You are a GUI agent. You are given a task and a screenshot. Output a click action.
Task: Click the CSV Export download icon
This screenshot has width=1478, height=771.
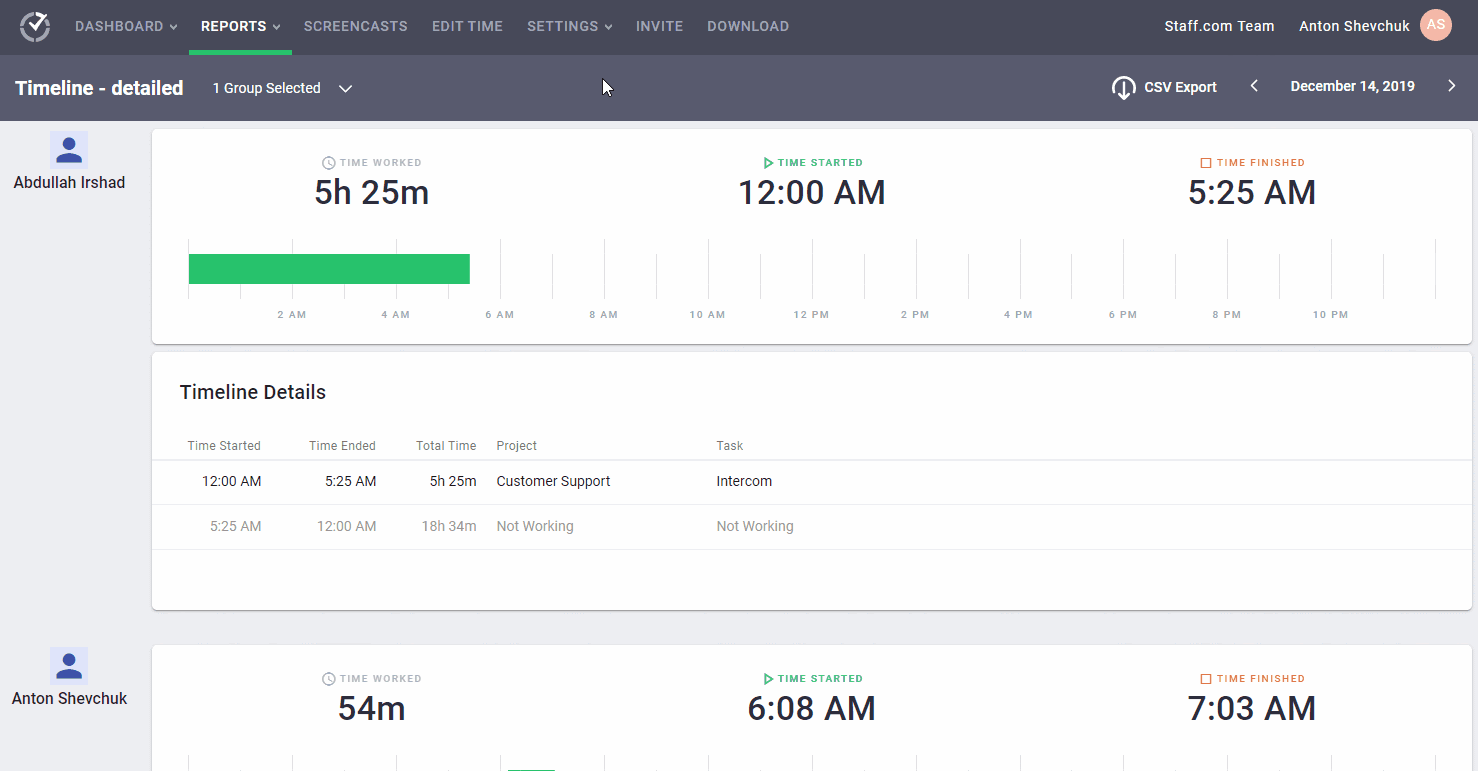point(1123,87)
